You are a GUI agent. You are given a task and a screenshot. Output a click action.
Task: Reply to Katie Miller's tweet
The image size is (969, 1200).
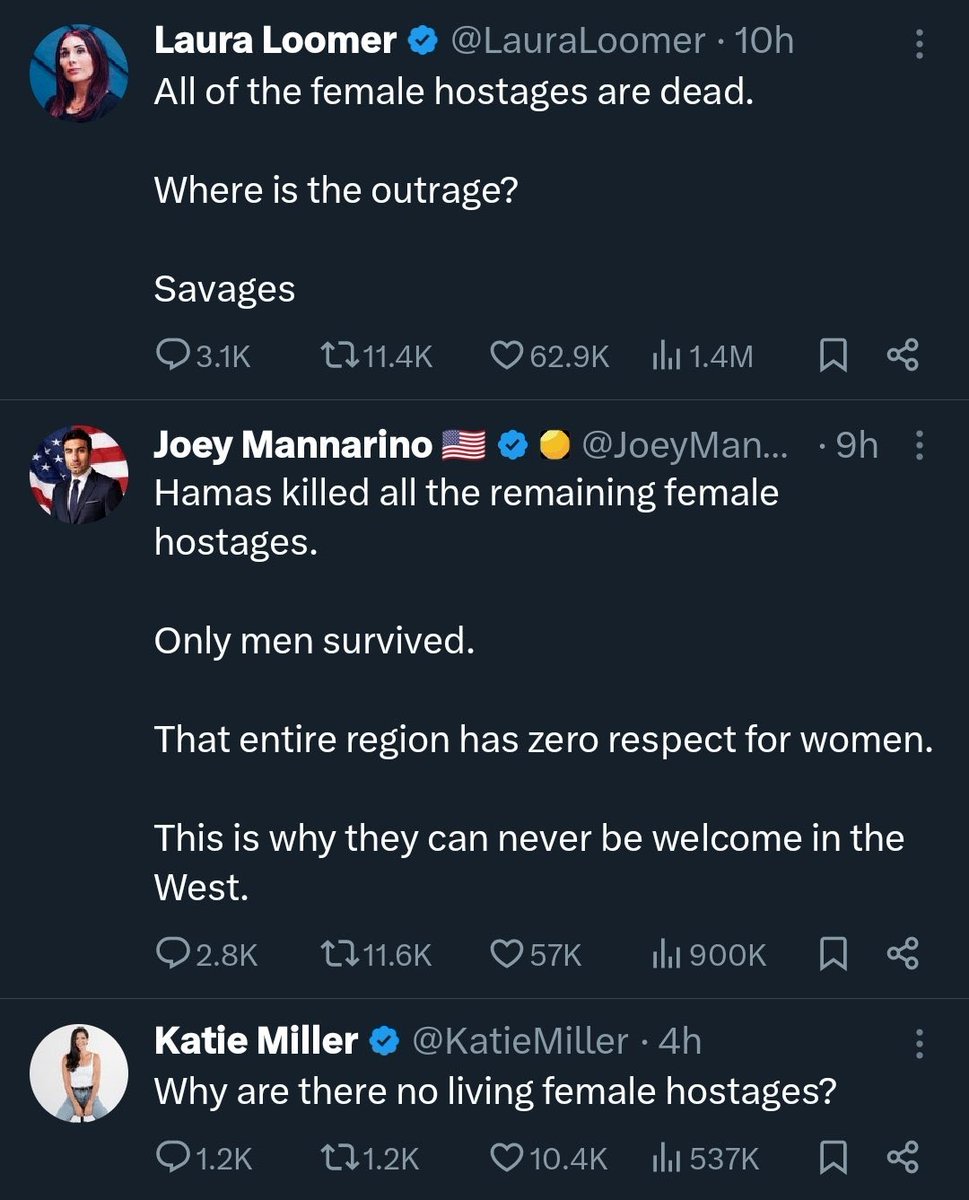pos(205,1157)
